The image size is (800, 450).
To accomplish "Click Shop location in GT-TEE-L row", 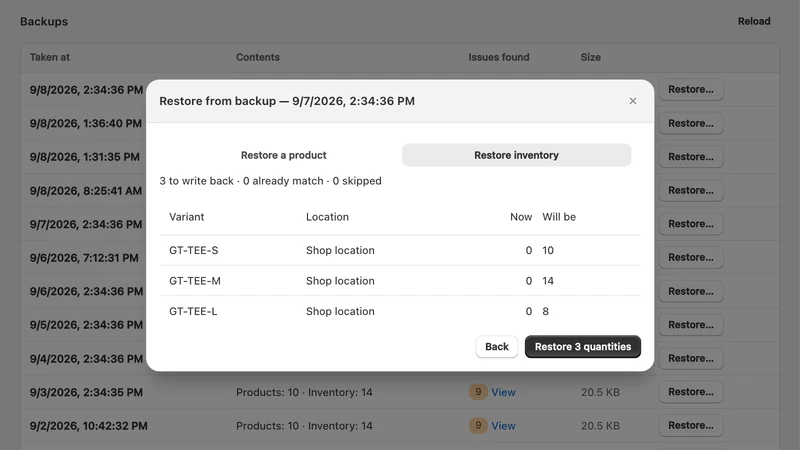I will 340,312.
